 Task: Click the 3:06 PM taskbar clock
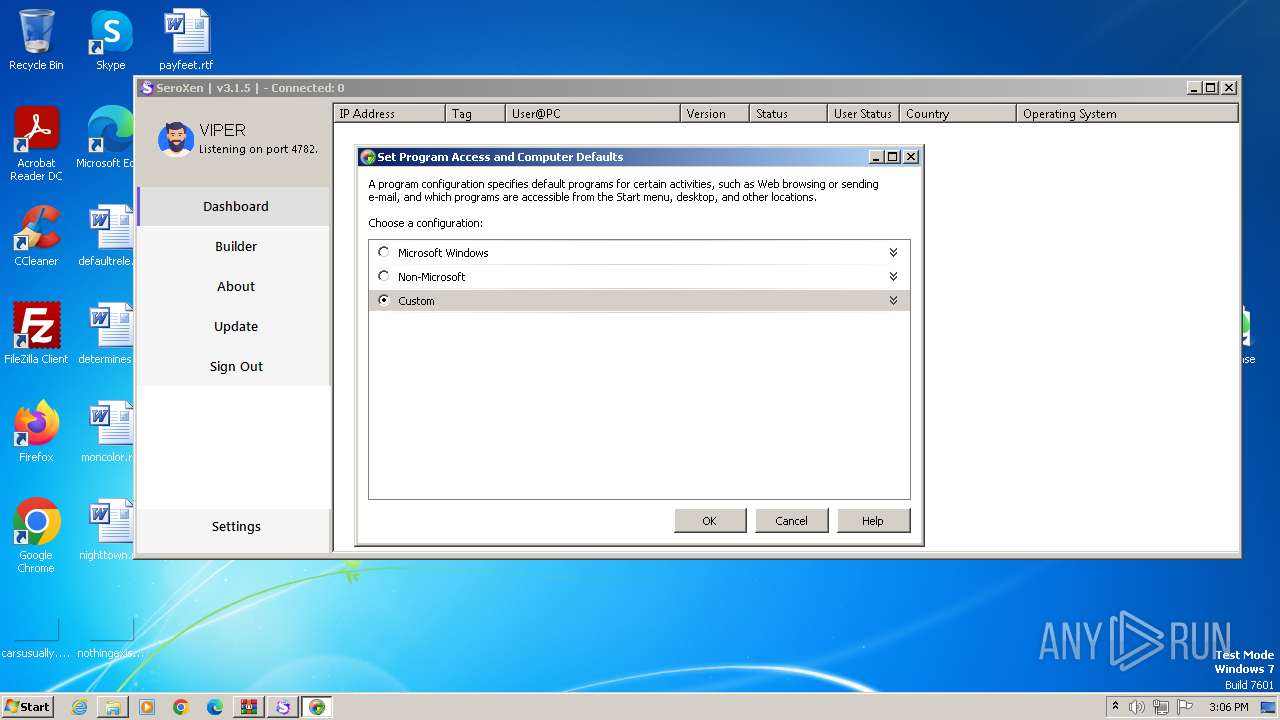pos(1228,707)
